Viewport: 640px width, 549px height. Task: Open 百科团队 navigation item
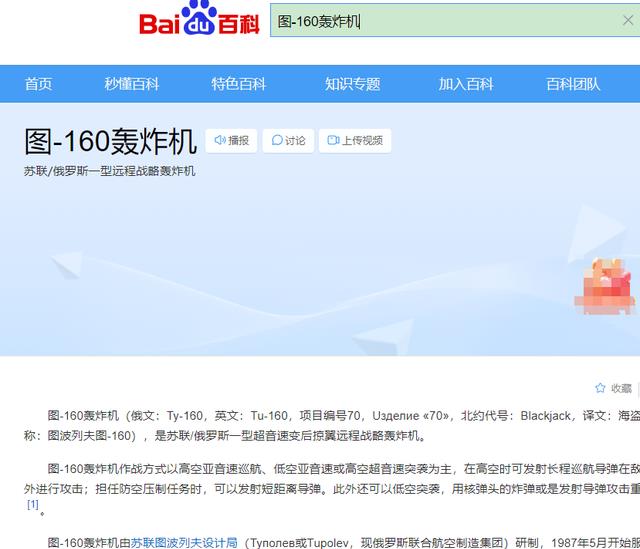click(573, 84)
